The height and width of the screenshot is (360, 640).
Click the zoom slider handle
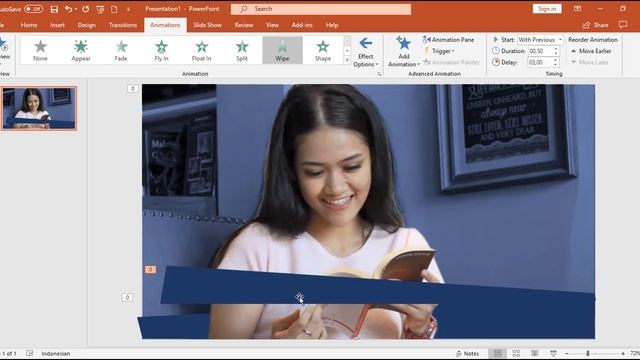click(588, 353)
